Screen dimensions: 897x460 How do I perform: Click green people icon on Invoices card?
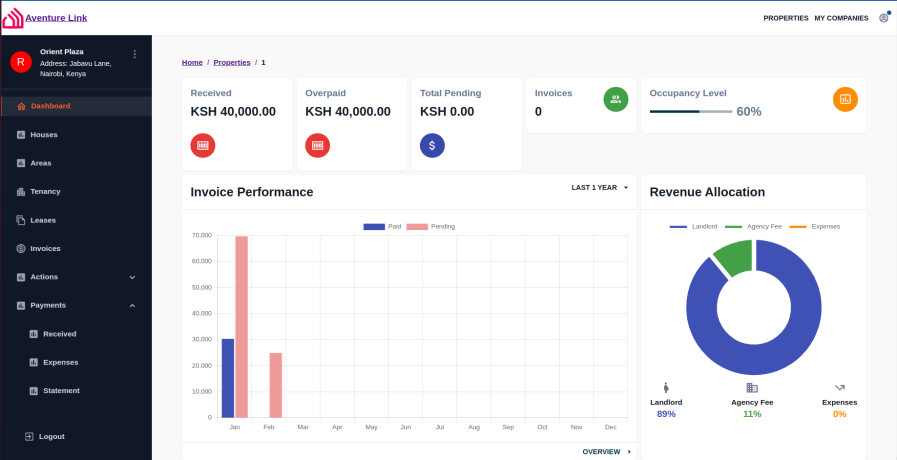point(616,99)
